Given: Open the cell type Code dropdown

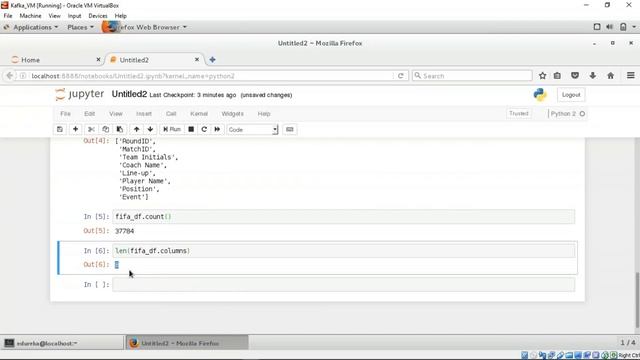Looking at the screenshot, I should click(252, 129).
